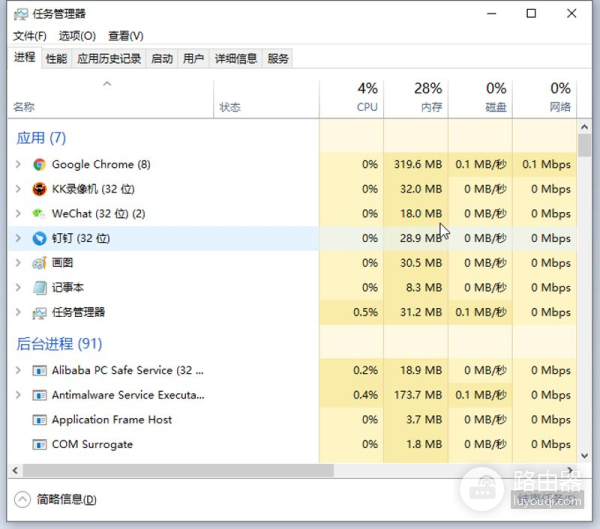The width and height of the screenshot is (600, 529).
Task: Maximize the Task Manager window
Action: pos(531,14)
